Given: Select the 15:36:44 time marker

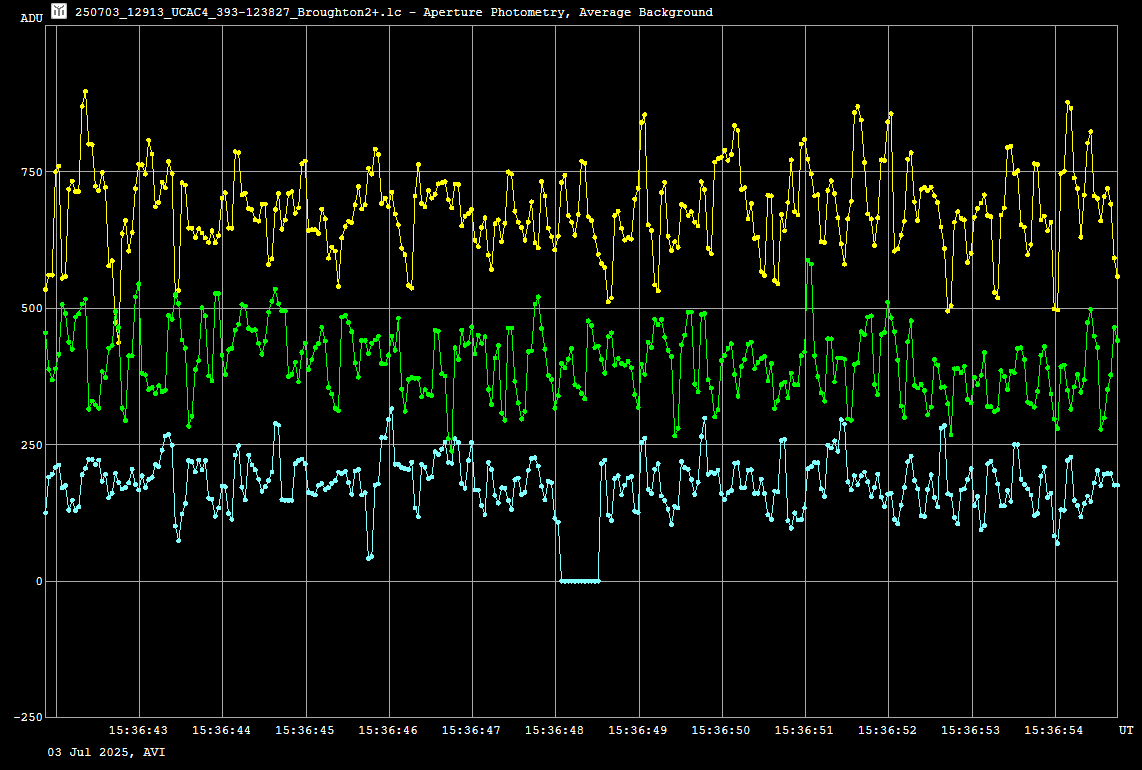Looking at the screenshot, I should 222,731.
